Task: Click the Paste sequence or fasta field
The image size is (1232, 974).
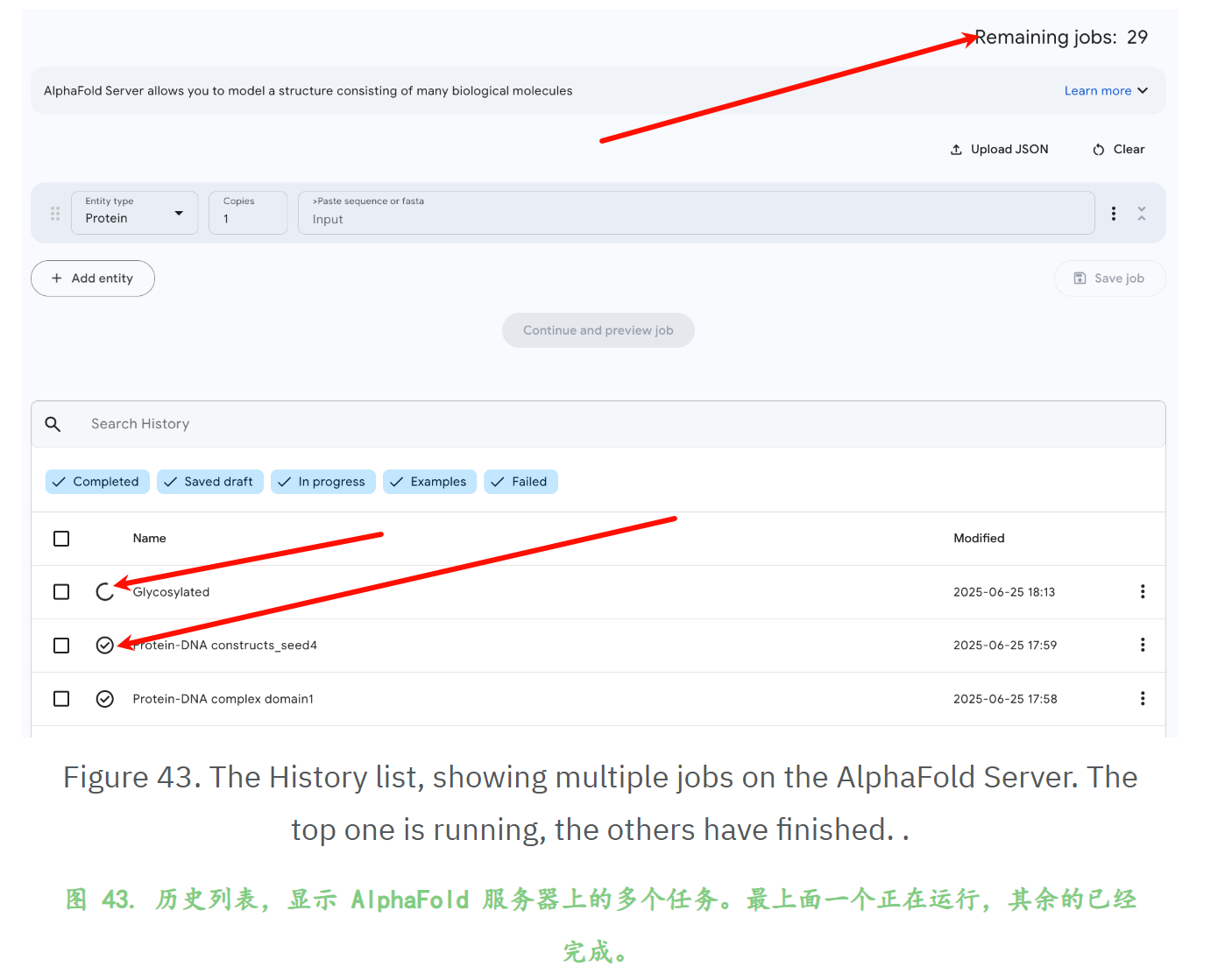Action: pos(697,213)
